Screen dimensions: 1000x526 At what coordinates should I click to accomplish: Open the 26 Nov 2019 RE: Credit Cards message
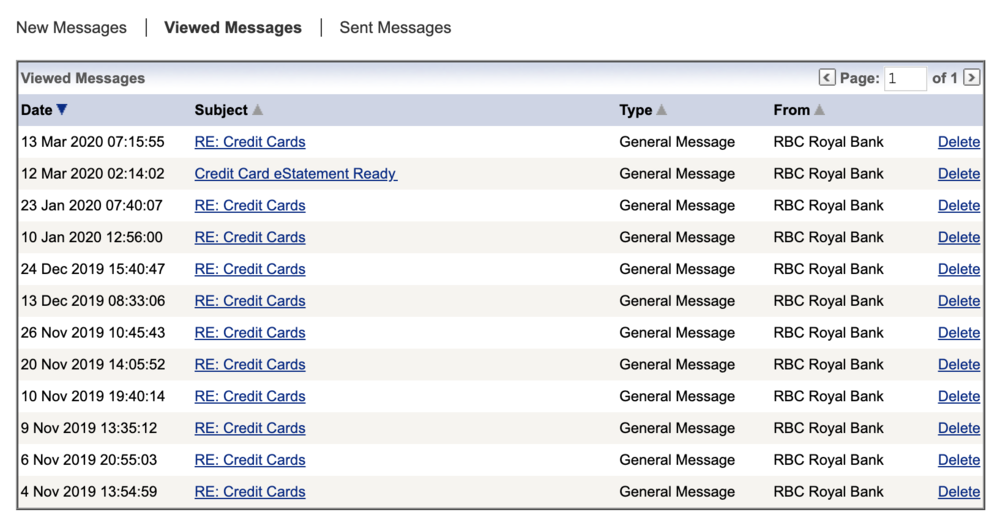[250, 333]
